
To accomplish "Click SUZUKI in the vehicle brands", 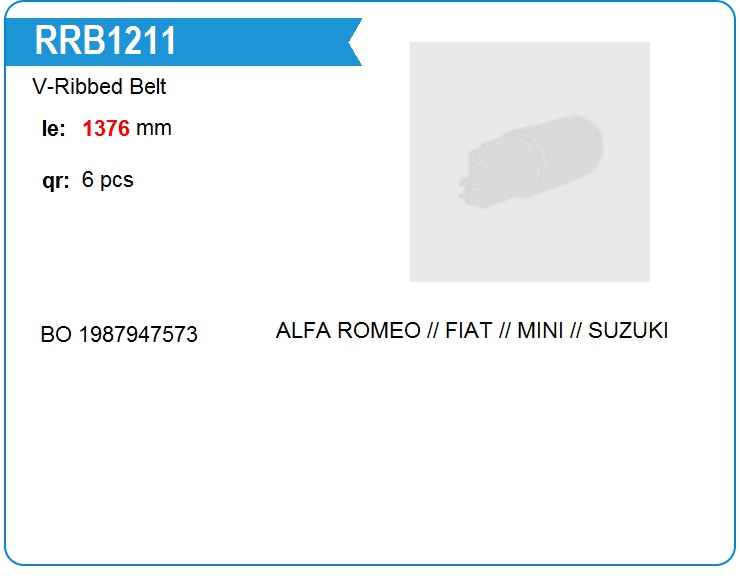I will click(628, 330).
